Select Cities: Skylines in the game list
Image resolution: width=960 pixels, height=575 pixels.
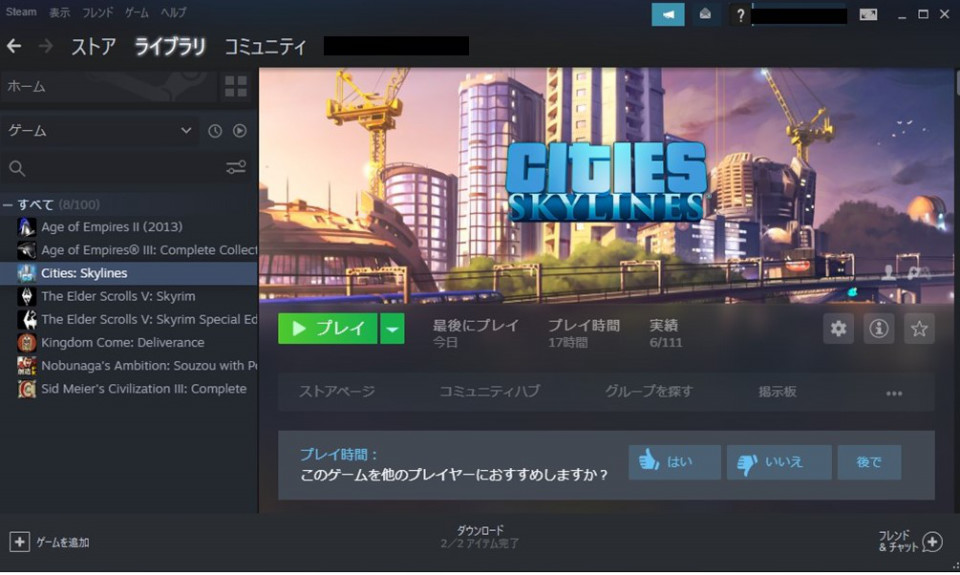click(x=129, y=273)
